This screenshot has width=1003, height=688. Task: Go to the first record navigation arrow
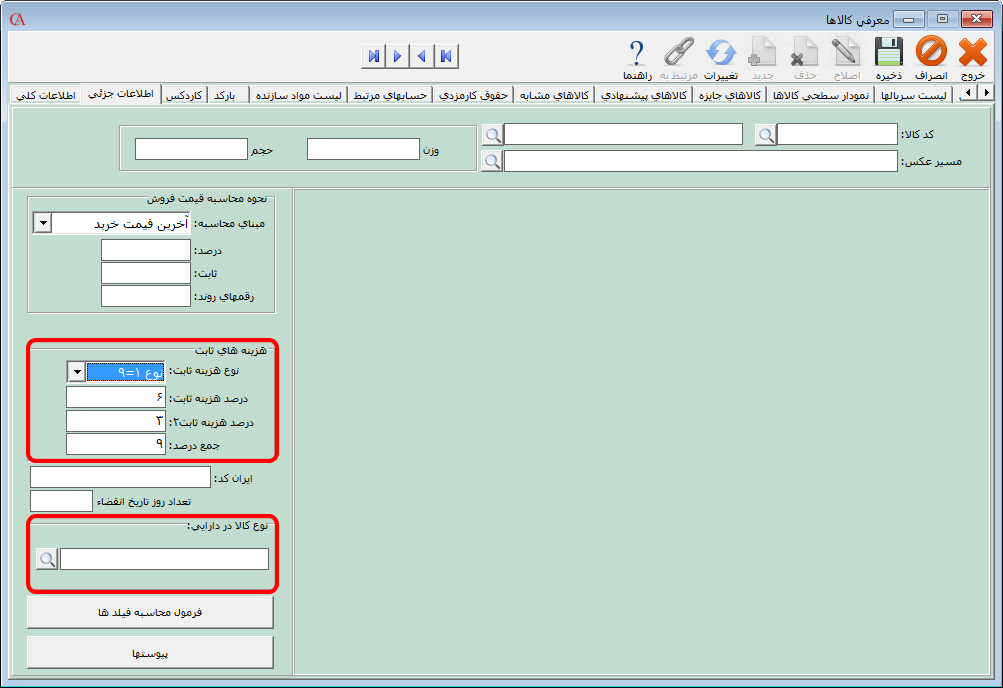pos(446,56)
